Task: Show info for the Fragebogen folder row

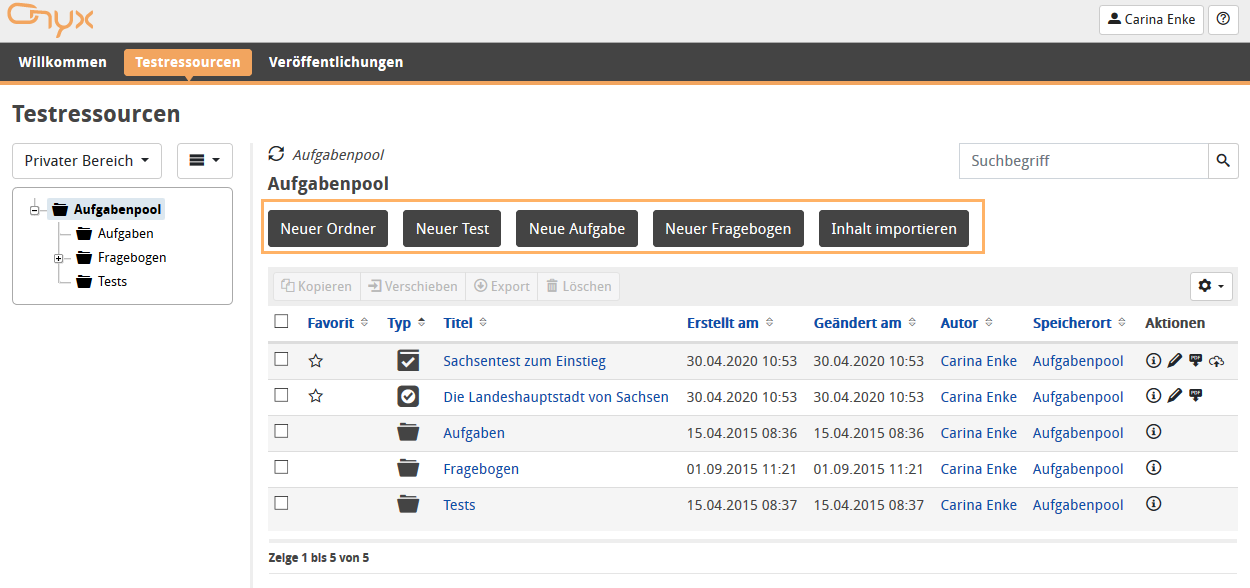Action: point(1153,469)
